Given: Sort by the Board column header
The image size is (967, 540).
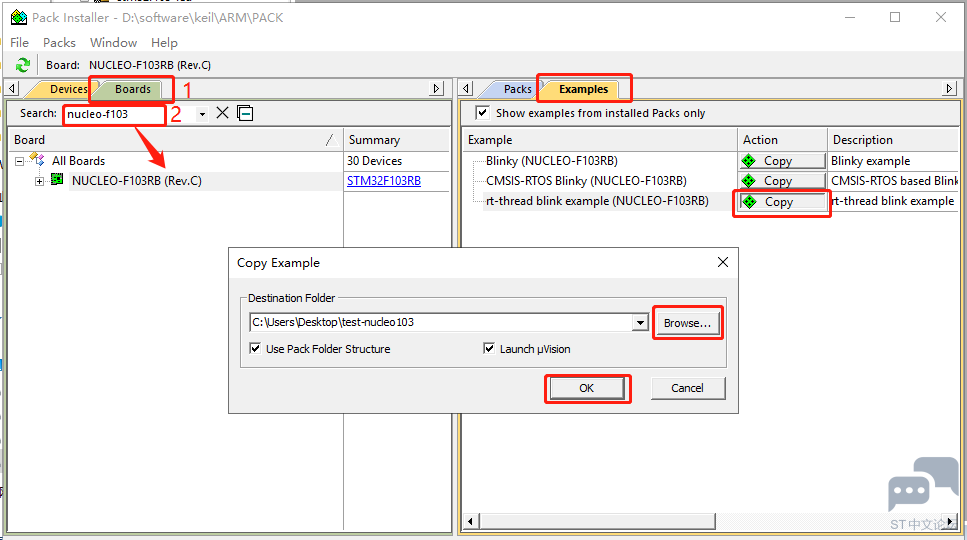Looking at the screenshot, I should [176, 140].
